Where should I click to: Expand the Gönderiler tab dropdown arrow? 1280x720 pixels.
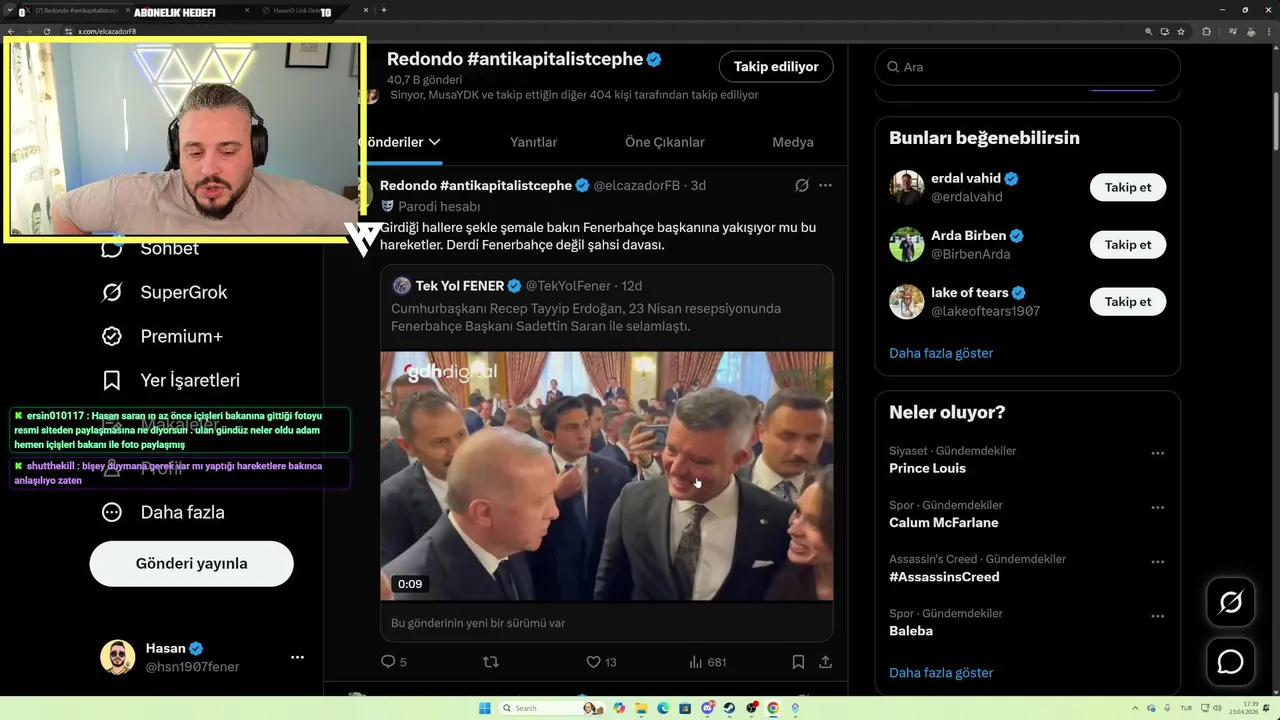point(434,142)
